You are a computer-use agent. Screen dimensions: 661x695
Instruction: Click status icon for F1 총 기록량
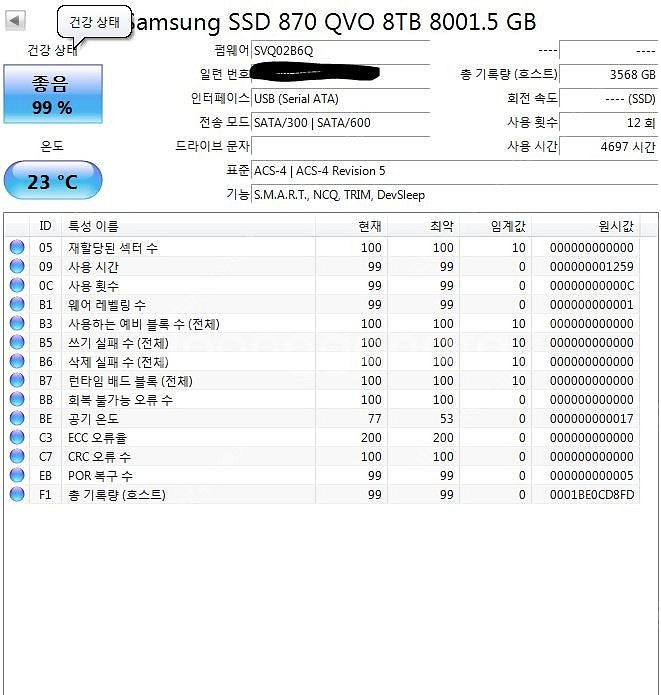pos(17,494)
